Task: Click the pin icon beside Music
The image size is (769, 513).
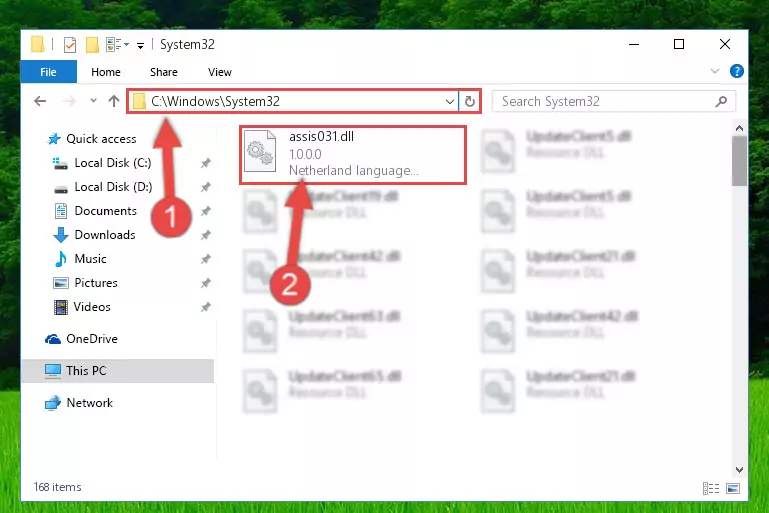Action: (205, 259)
